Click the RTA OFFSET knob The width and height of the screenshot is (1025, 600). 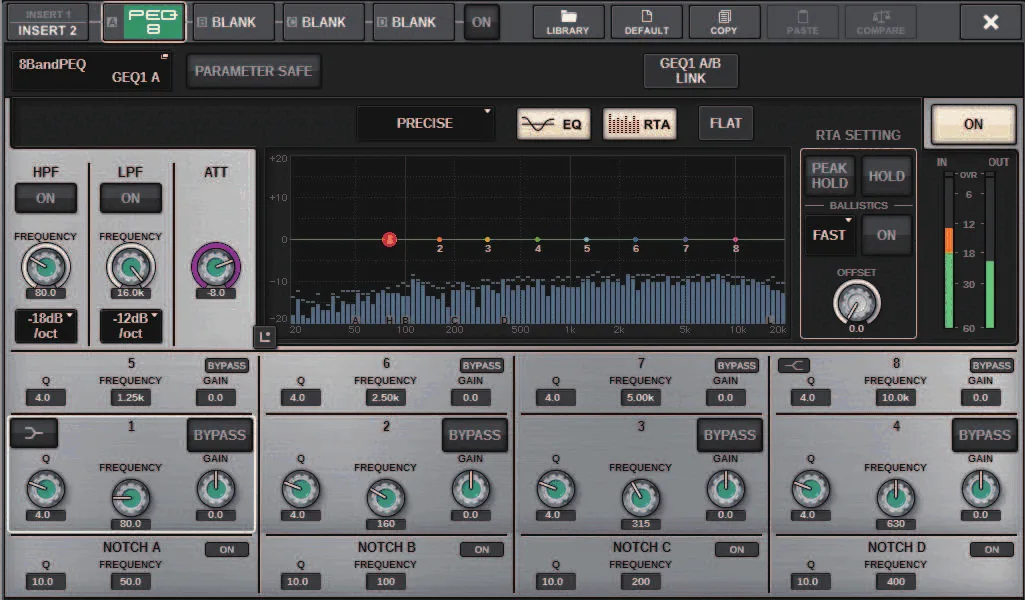pyautogui.click(x=856, y=303)
